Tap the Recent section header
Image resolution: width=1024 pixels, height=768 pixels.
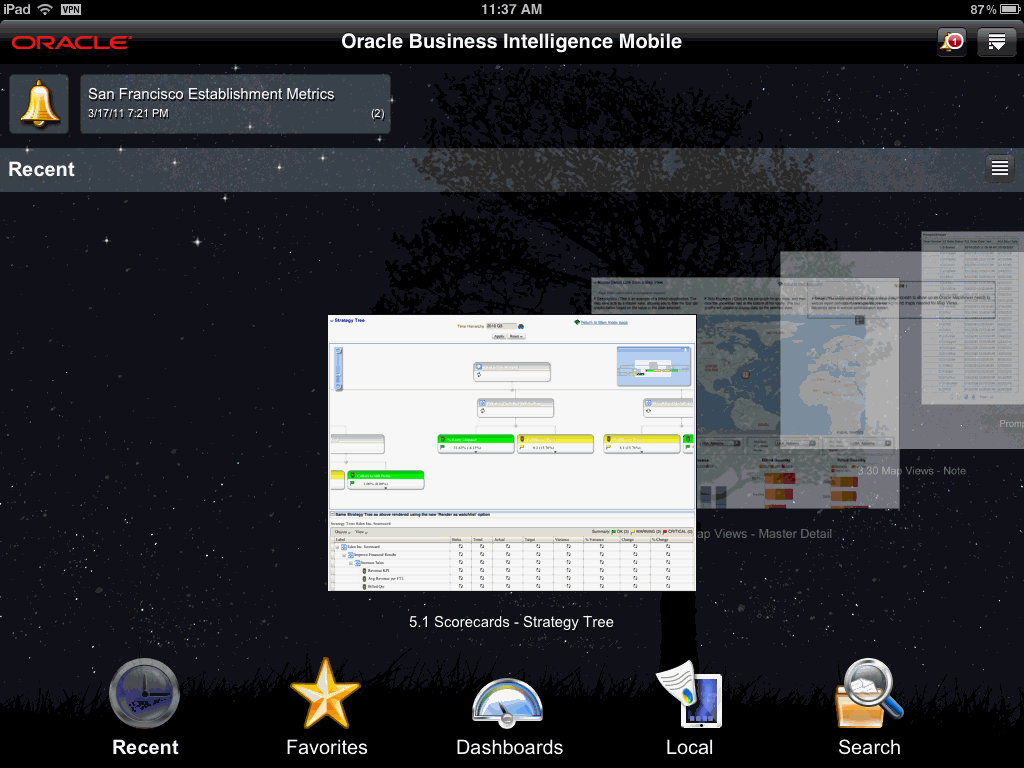42,169
